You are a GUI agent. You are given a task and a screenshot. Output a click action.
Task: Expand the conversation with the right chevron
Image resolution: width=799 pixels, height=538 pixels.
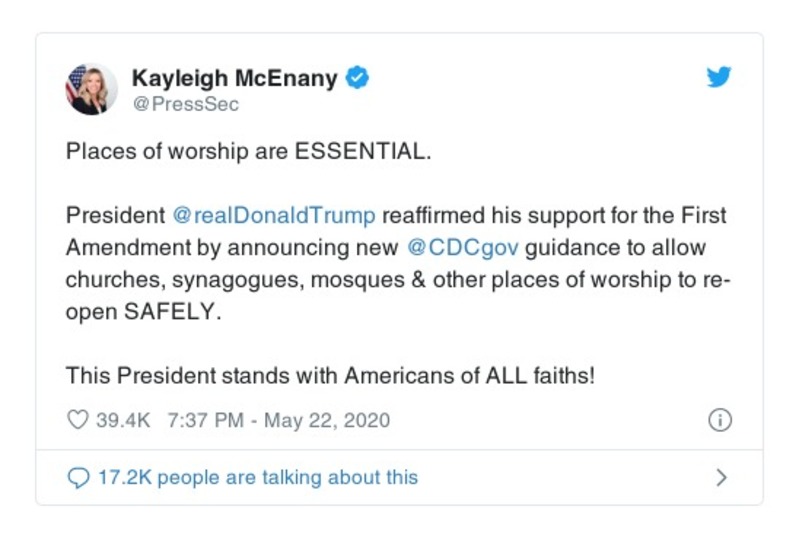coord(721,478)
